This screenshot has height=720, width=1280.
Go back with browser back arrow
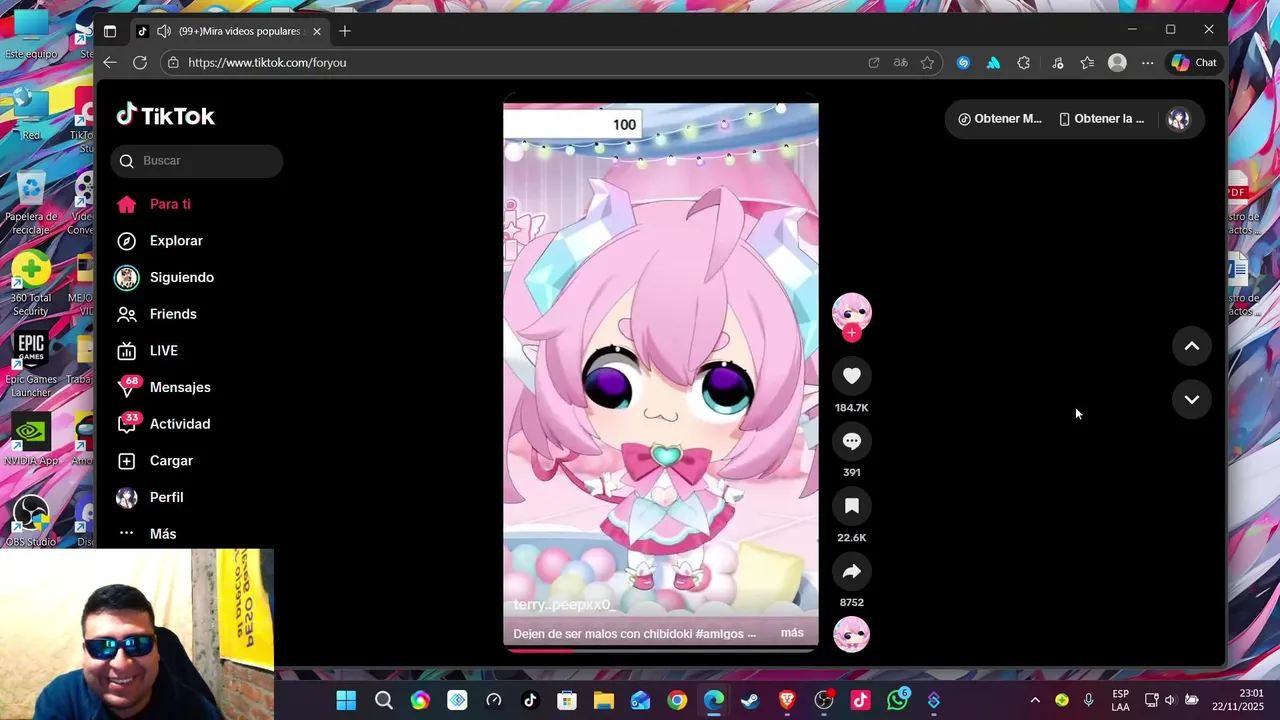pyautogui.click(x=110, y=62)
